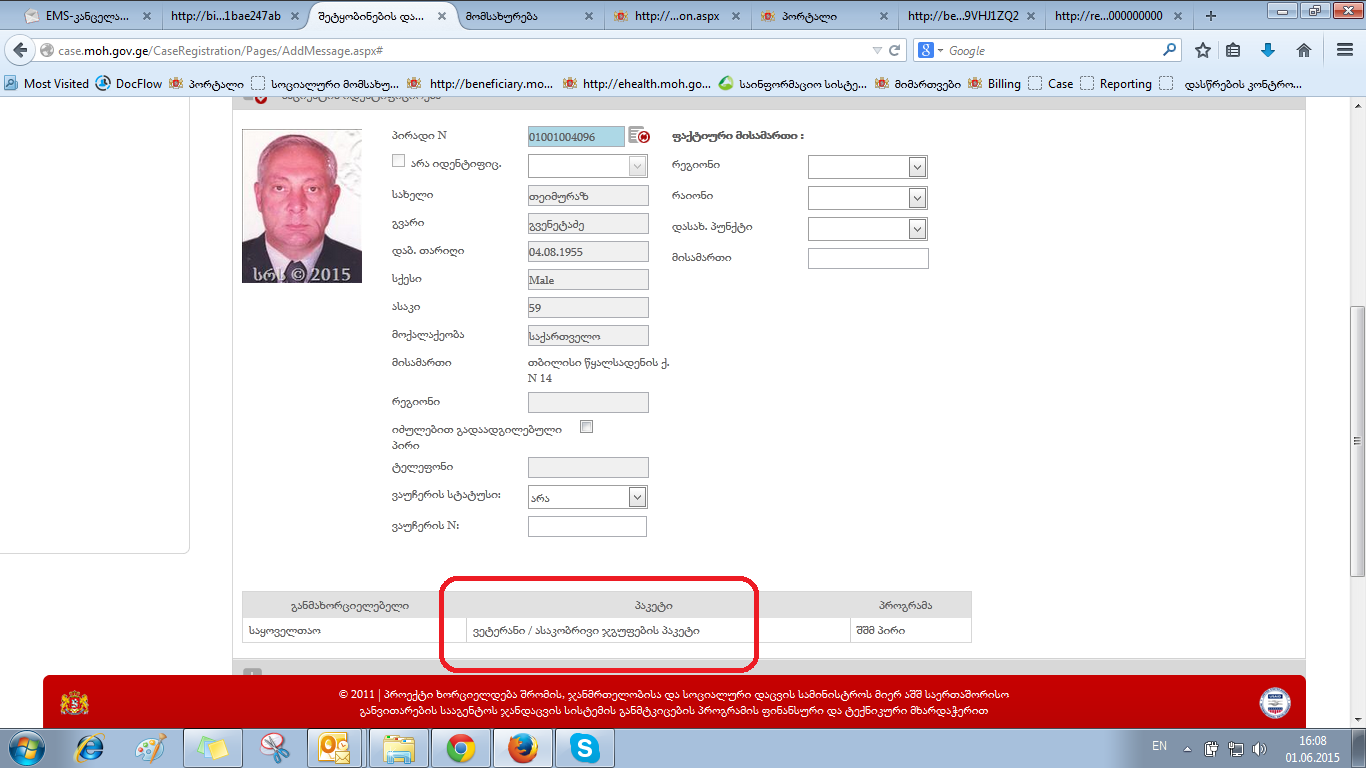
Task: Open the 'DocFlow' bookmark
Action: [129, 84]
